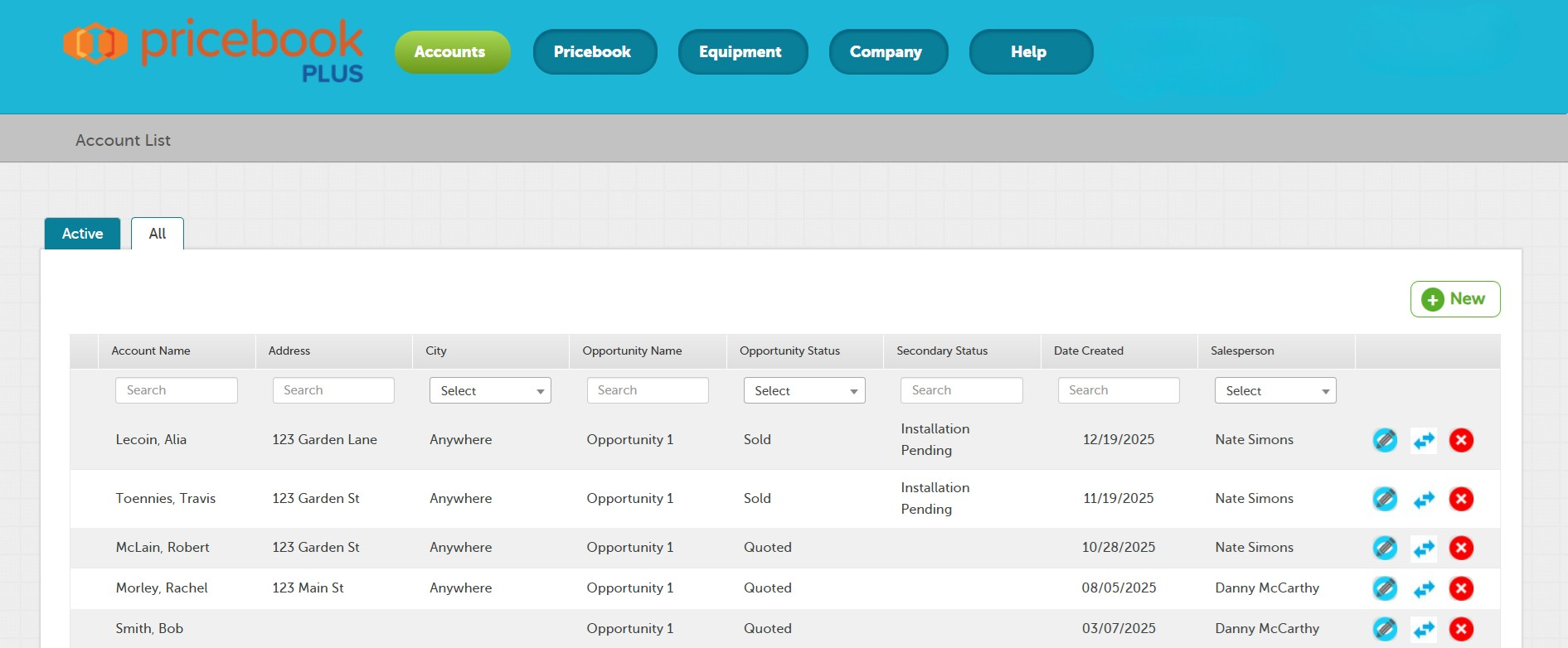Expand the Opportunity Status filter dropdown
The width and height of the screenshot is (1568, 648).
[x=803, y=390]
